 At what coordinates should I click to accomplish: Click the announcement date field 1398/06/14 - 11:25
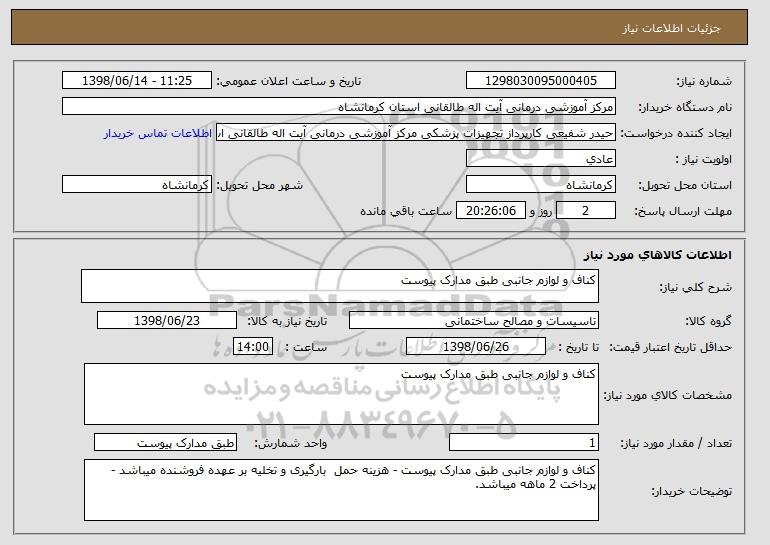click(x=137, y=81)
